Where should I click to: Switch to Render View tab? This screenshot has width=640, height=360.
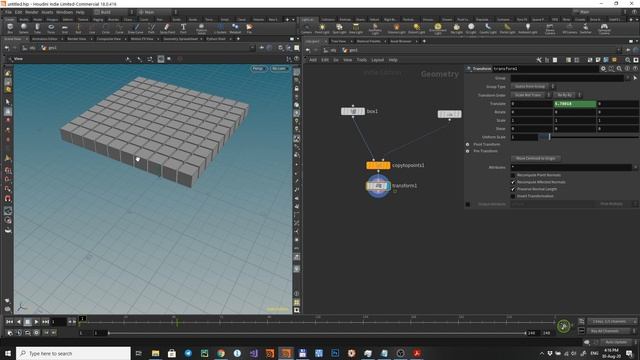point(77,39)
